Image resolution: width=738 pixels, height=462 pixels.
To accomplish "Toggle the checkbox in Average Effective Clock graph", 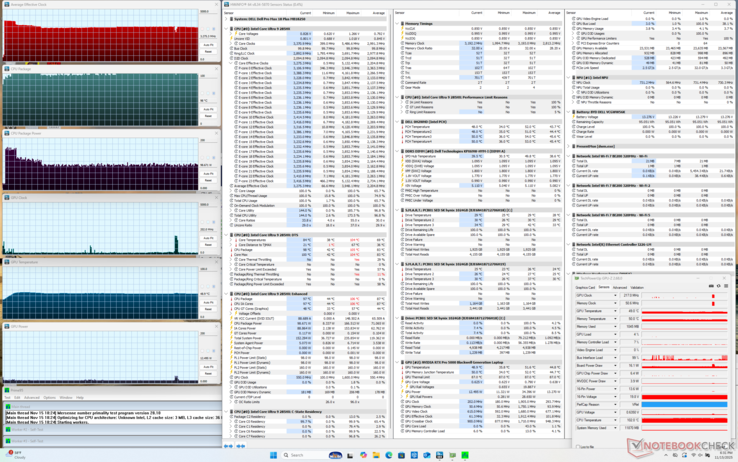I will point(213,30).
